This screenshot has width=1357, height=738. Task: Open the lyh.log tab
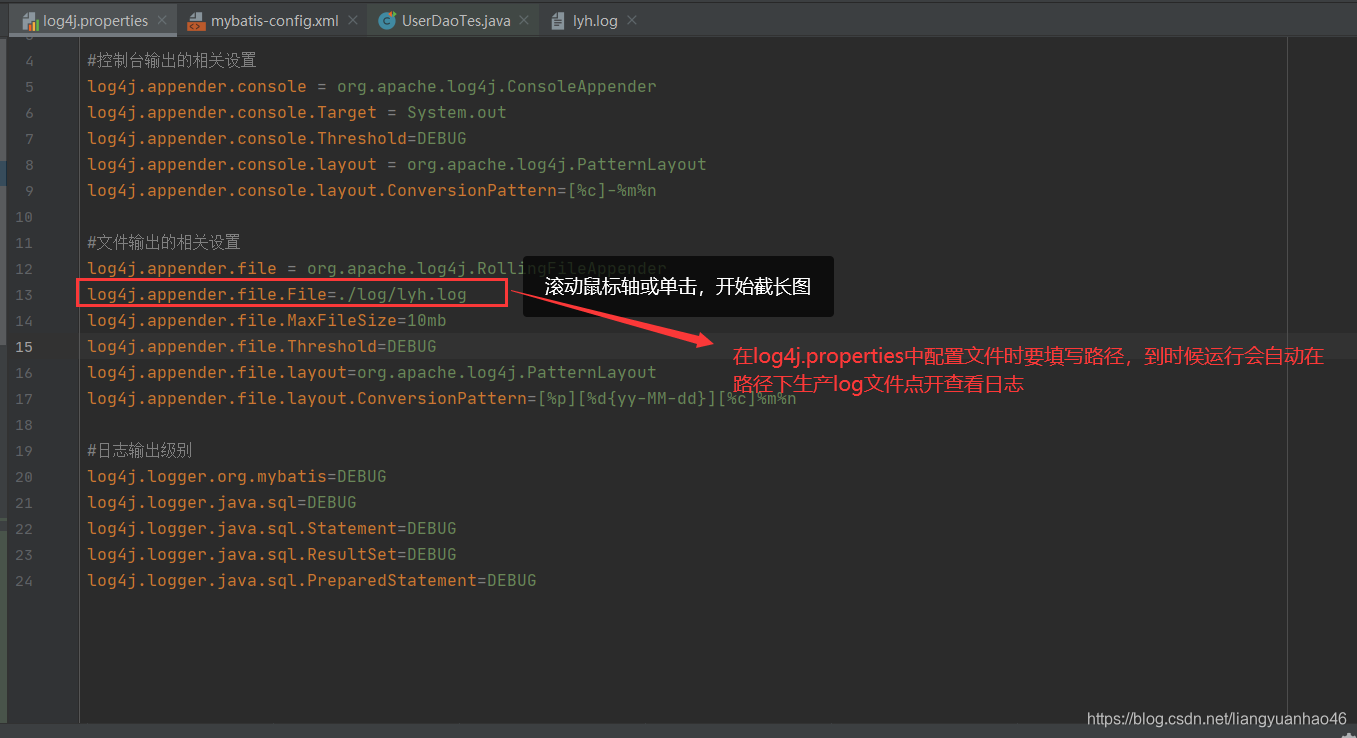click(x=595, y=21)
